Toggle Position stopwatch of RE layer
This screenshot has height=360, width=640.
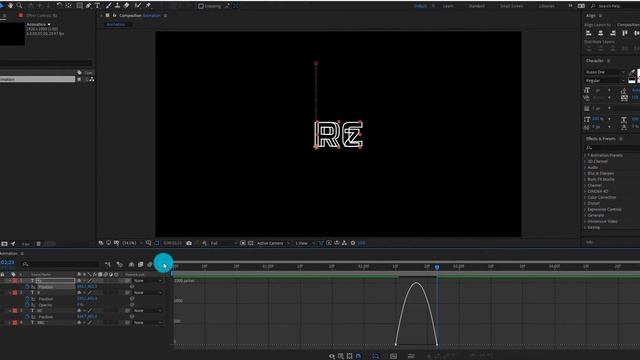coord(27,317)
